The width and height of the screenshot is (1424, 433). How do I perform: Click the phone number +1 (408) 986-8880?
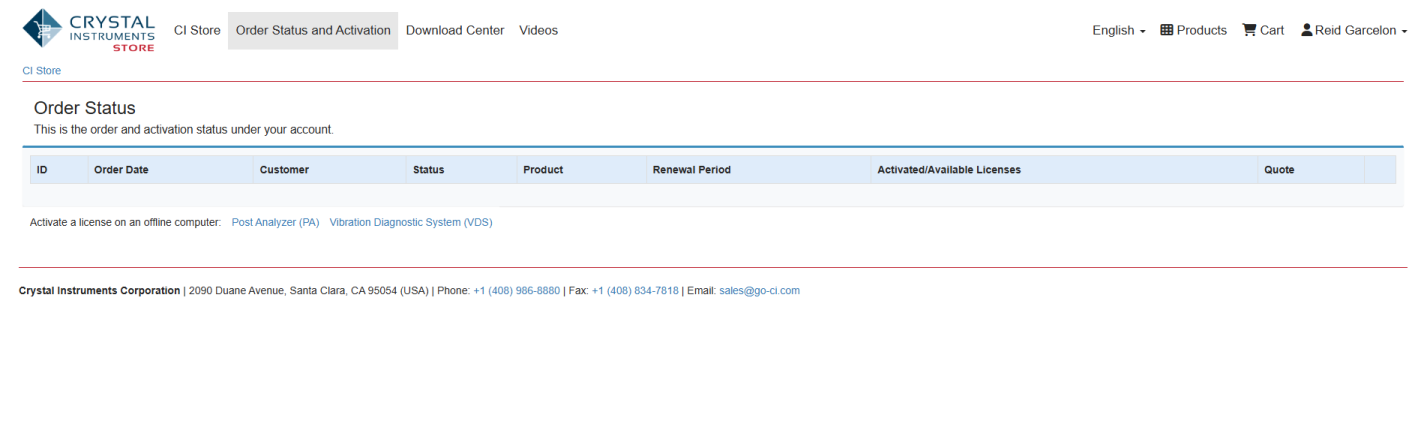click(516, 291)
